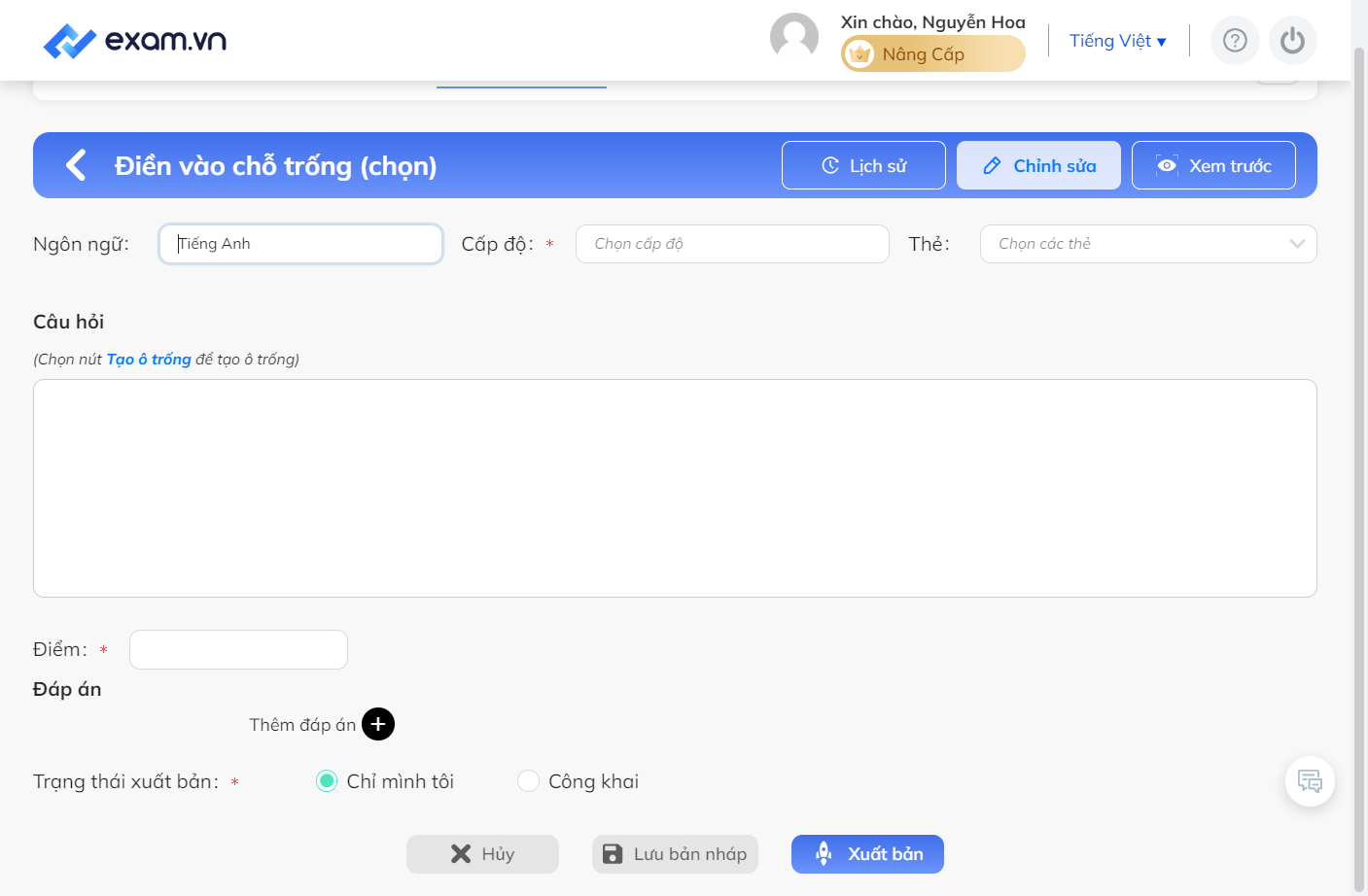Click the crown icon on Nâng Cấp
Viewport: 1368px width, 896px height.
coord(859,54)
